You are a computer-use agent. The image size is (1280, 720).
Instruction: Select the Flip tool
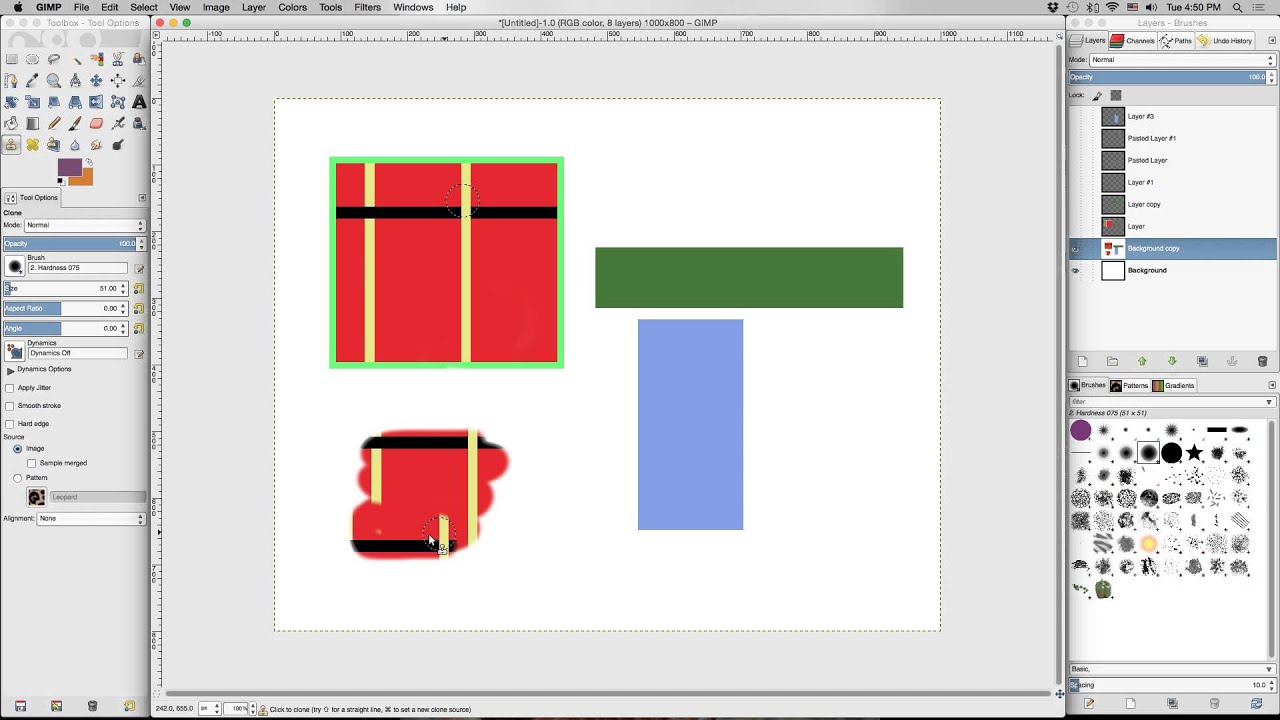(96, 102)
